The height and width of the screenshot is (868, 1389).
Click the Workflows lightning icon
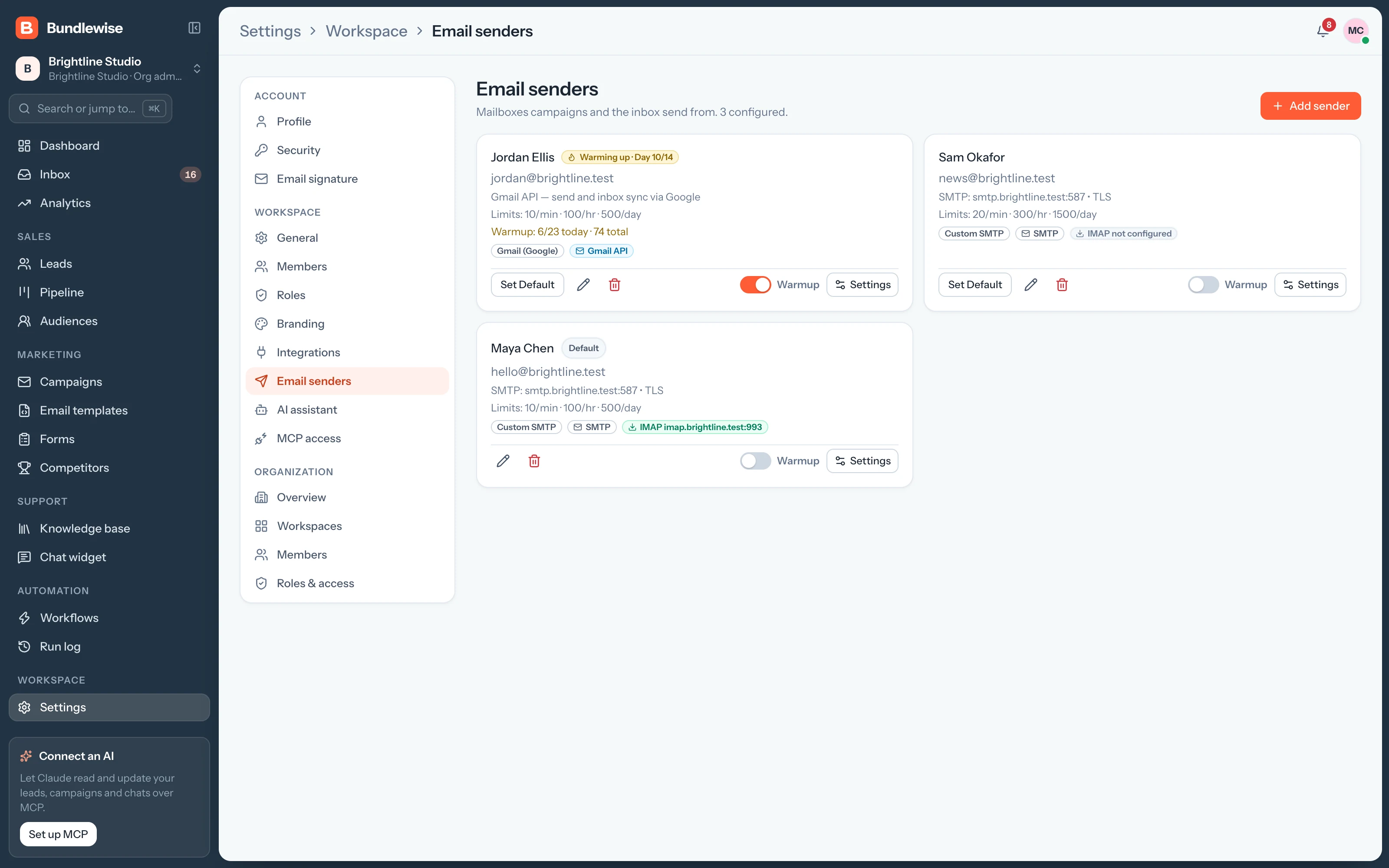24,618
